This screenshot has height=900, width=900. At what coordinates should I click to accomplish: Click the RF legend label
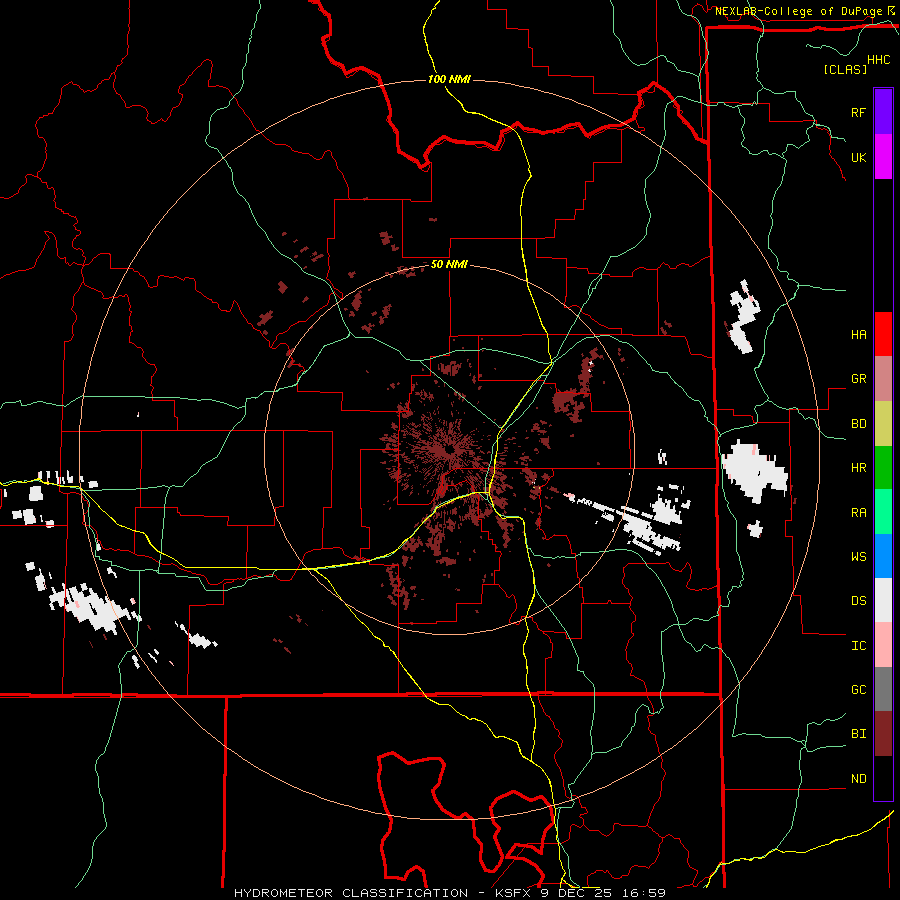858,112
